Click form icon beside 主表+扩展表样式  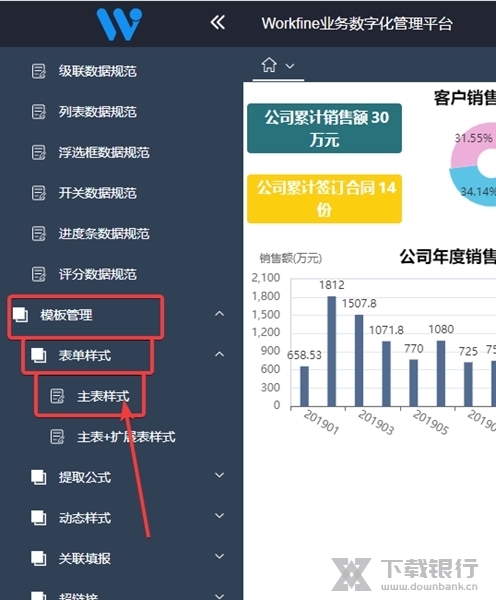tap(57, 437)
